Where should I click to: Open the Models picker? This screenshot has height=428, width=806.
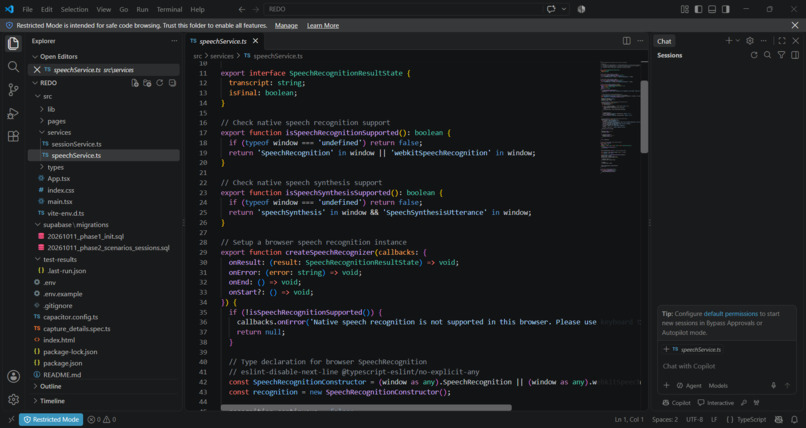click(718, 385)
